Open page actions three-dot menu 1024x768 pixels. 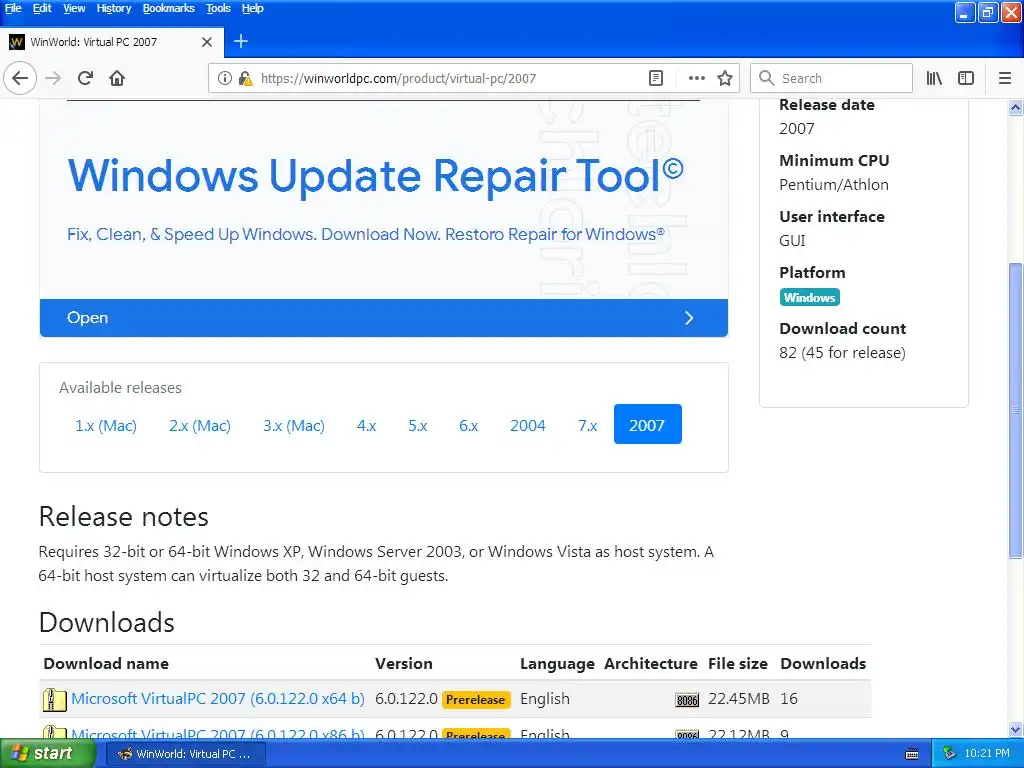[x=697, y=78]
